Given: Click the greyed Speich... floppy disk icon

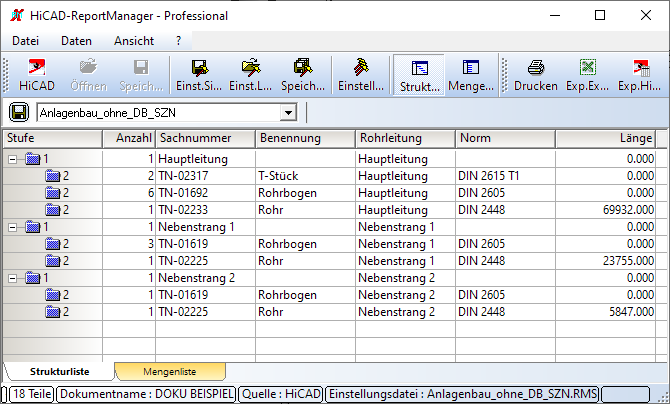Looking at the screenshot, I should tap(141, 67).
